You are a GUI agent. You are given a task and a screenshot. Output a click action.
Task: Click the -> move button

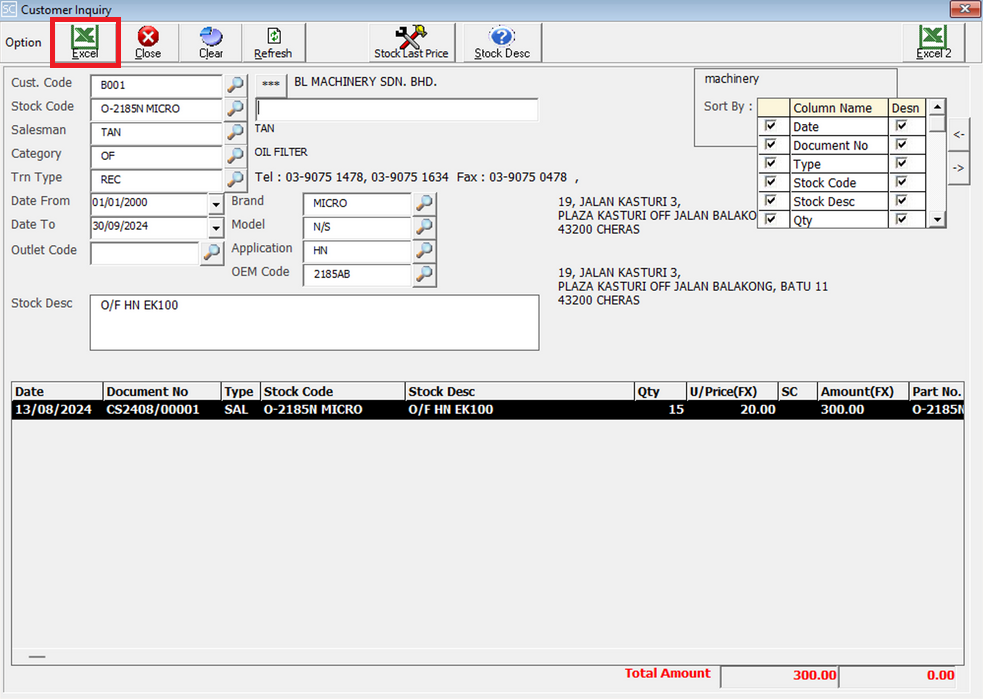click(959, 168)
